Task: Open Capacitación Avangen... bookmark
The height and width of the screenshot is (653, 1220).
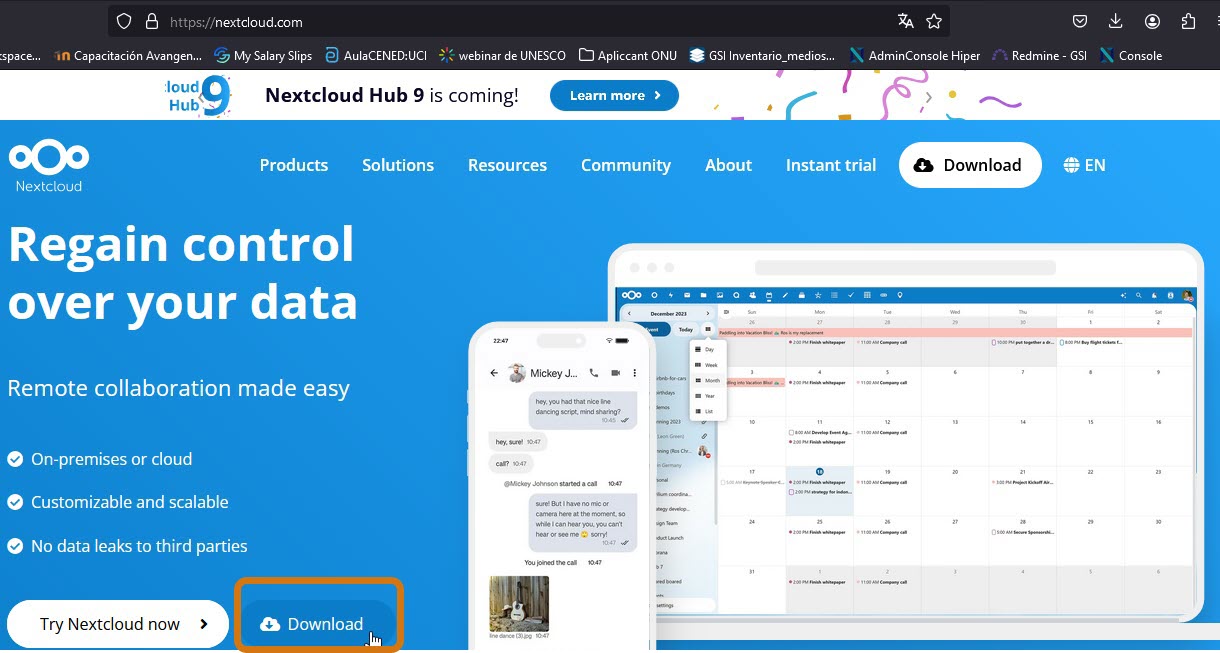Action: tap(129, 56)
